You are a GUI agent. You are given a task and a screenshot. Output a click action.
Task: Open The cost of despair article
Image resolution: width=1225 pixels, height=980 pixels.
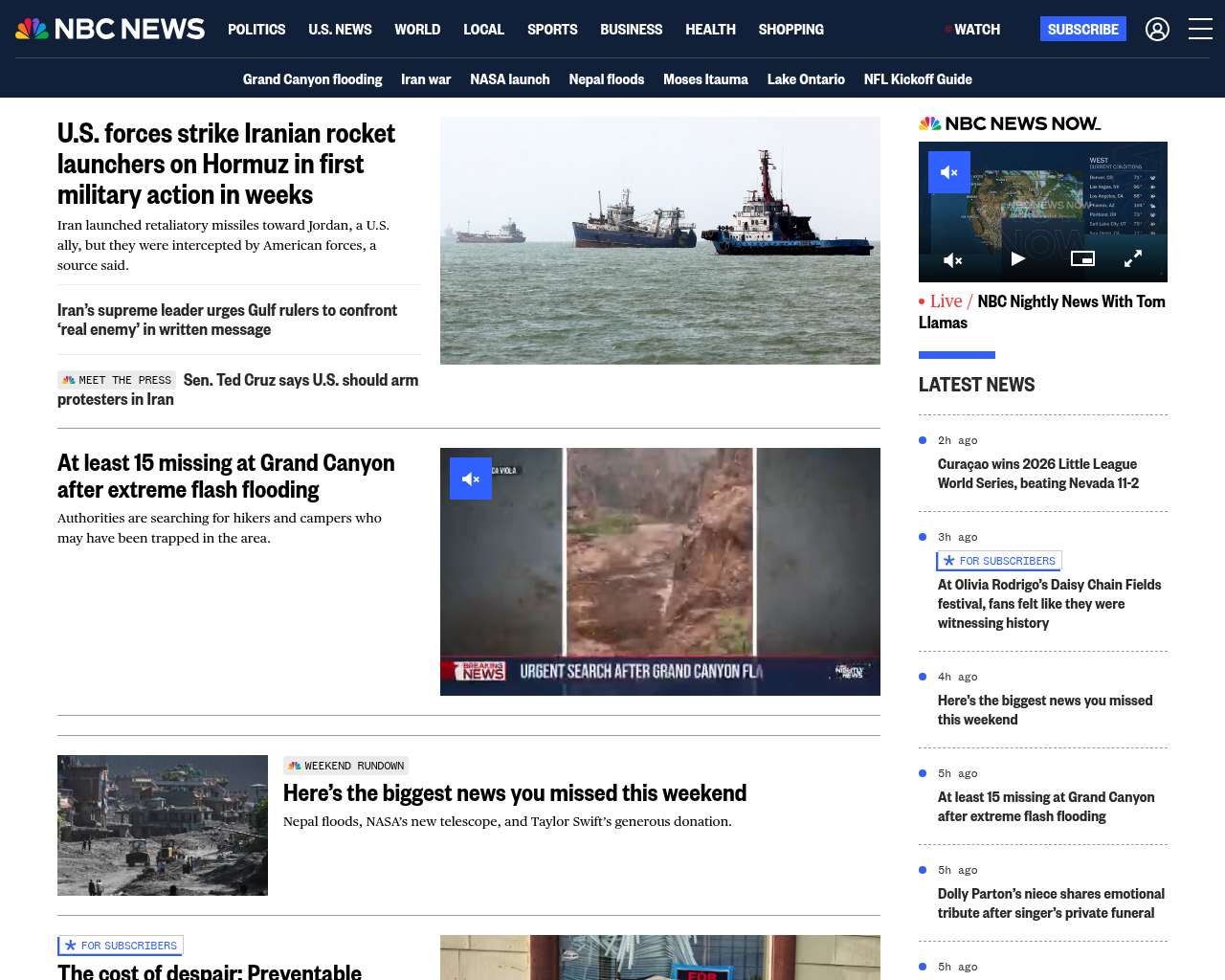click(x=210, y=970)
